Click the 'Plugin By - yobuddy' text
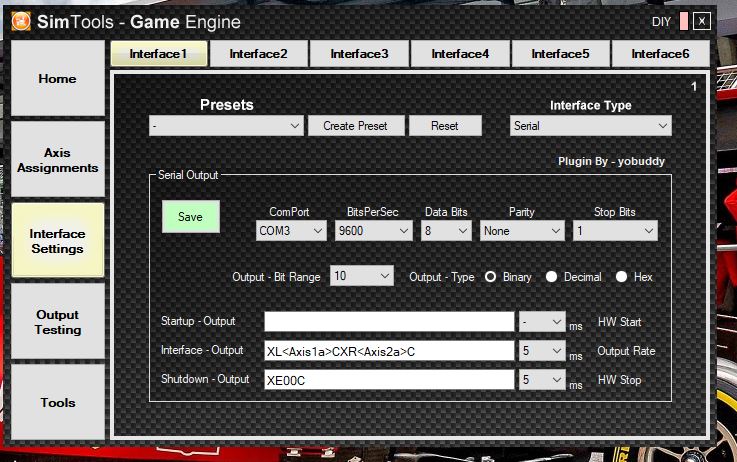The width and height of the screenshot is (737, 462). [x=611, y=161]
